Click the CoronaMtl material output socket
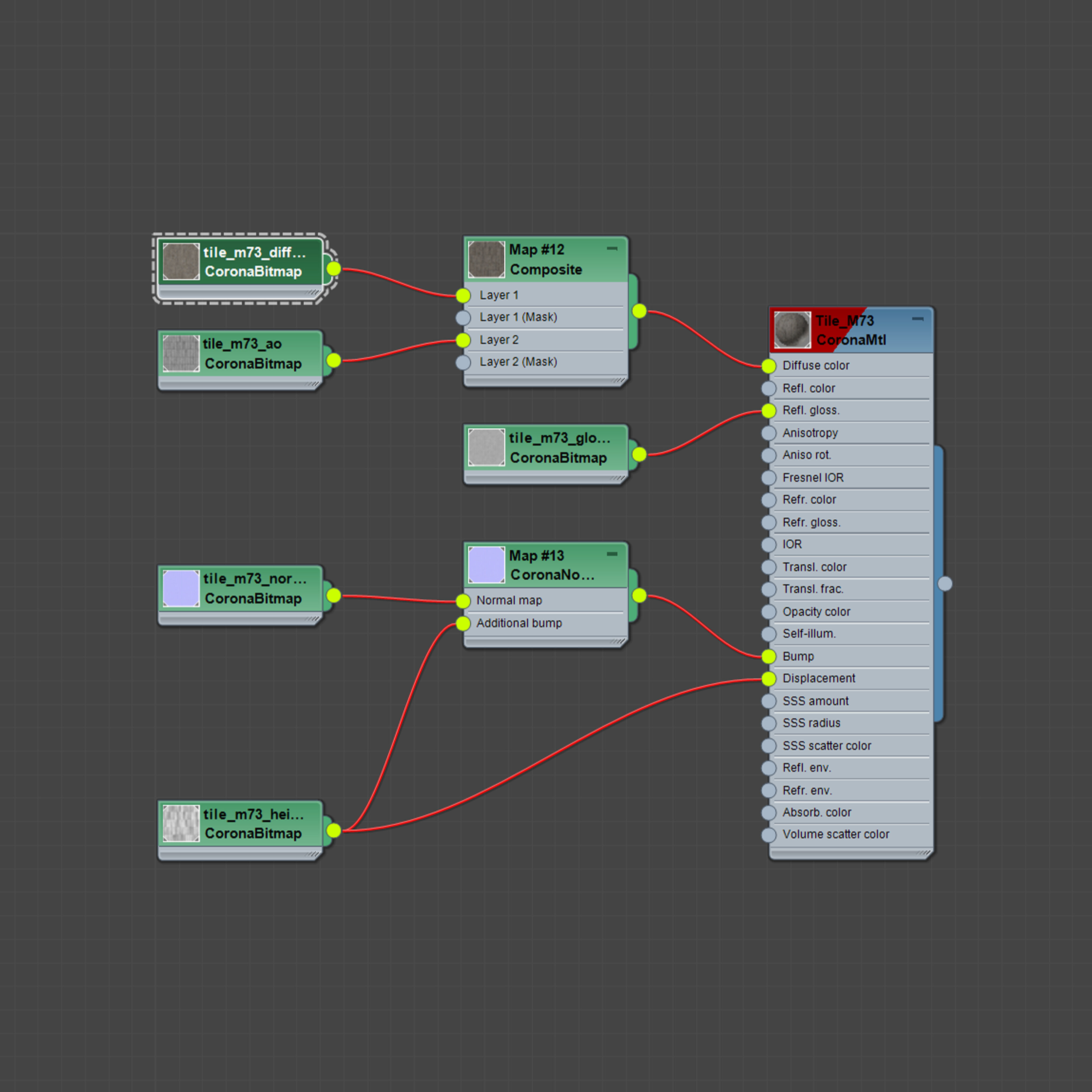 (945, 584)
